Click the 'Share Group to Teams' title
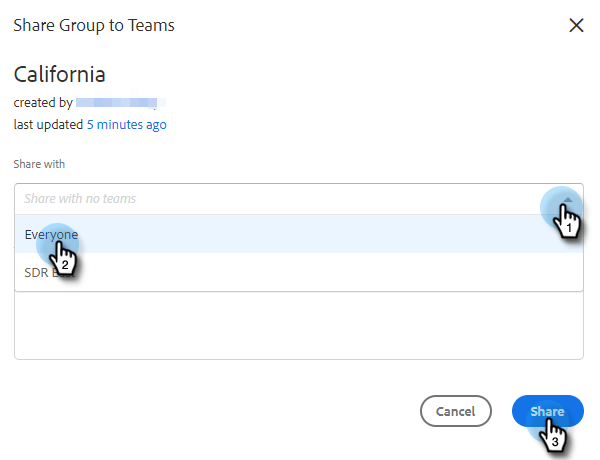Screen dimensions: 600x460 (x=94, y=25)
